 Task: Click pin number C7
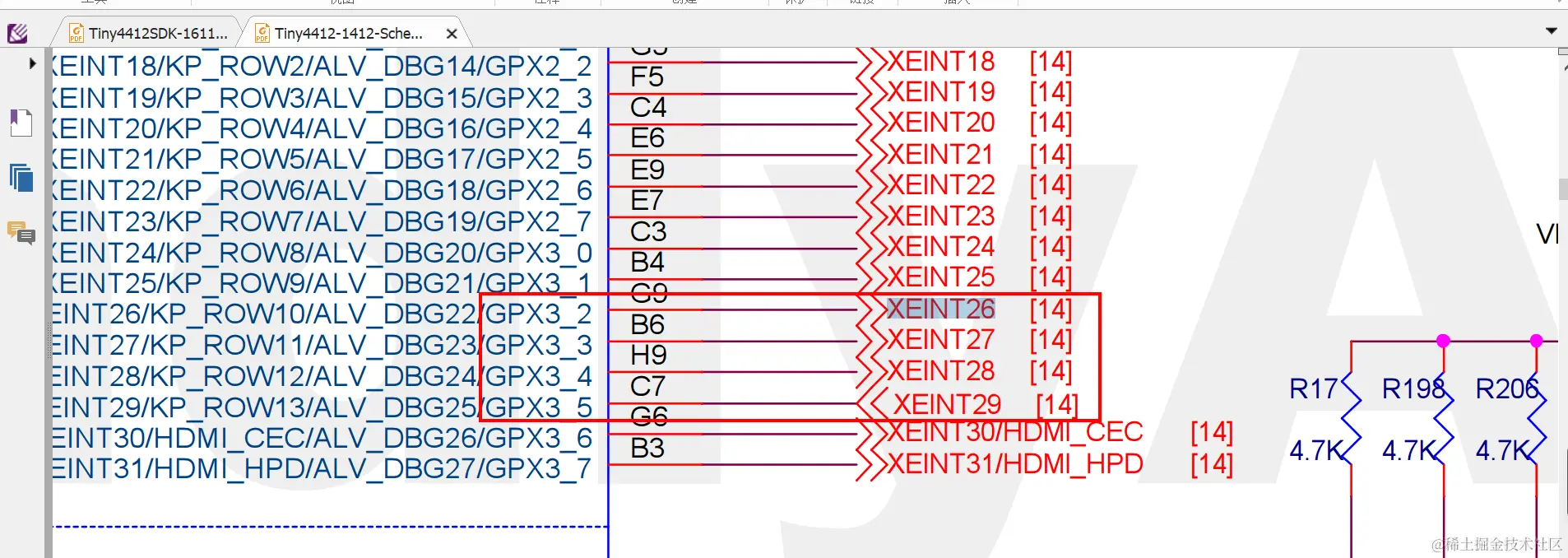(x=647, y=386)
